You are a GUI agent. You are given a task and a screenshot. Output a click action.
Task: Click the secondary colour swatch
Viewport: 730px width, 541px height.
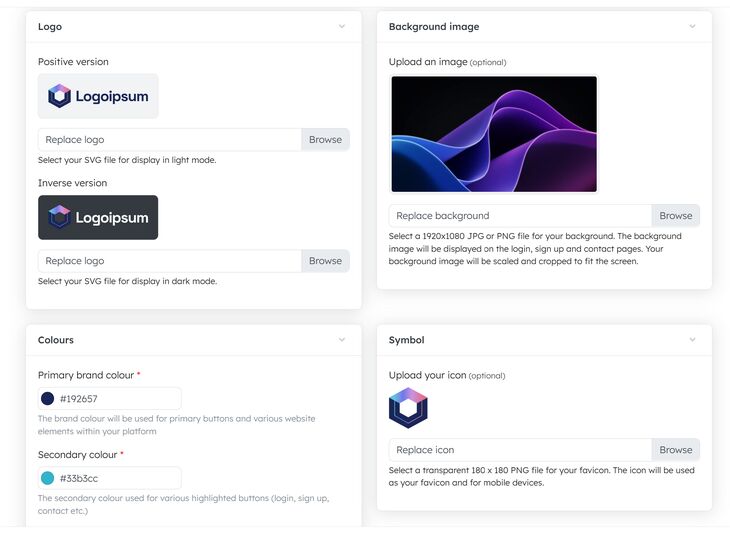click(48, 478)
